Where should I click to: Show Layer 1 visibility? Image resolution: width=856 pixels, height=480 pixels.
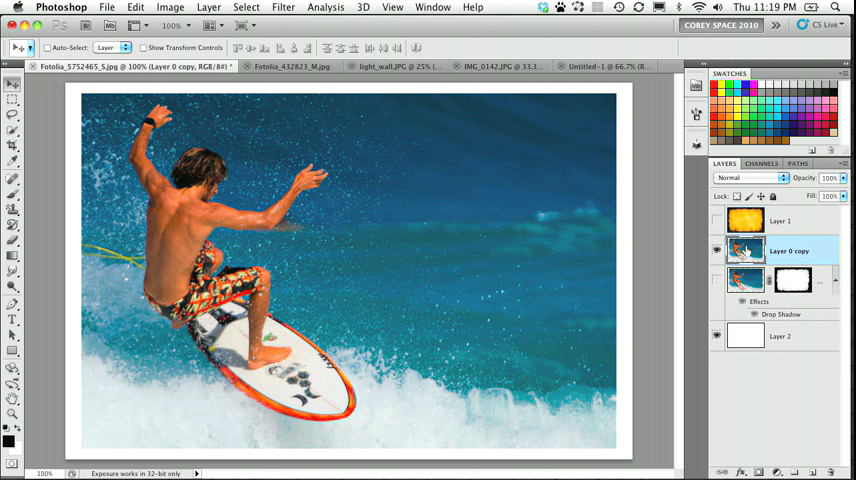pyautogui.click(x=717, y=221)
